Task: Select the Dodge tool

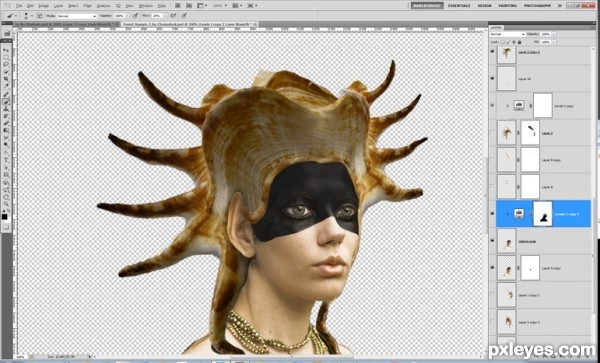Action: click(x=7, y=144)
